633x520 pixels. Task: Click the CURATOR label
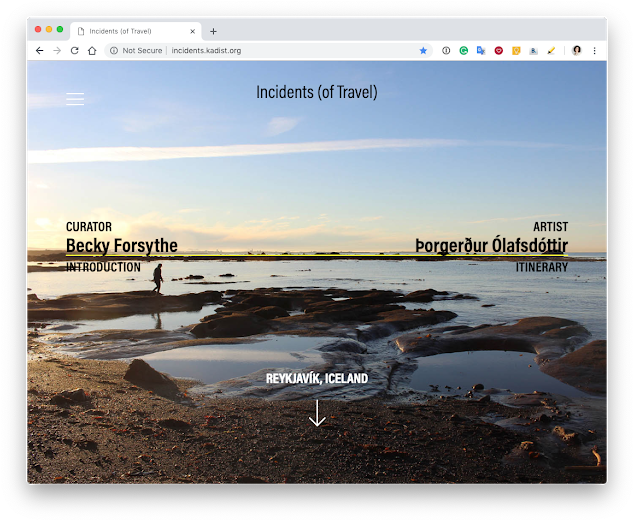89,226
